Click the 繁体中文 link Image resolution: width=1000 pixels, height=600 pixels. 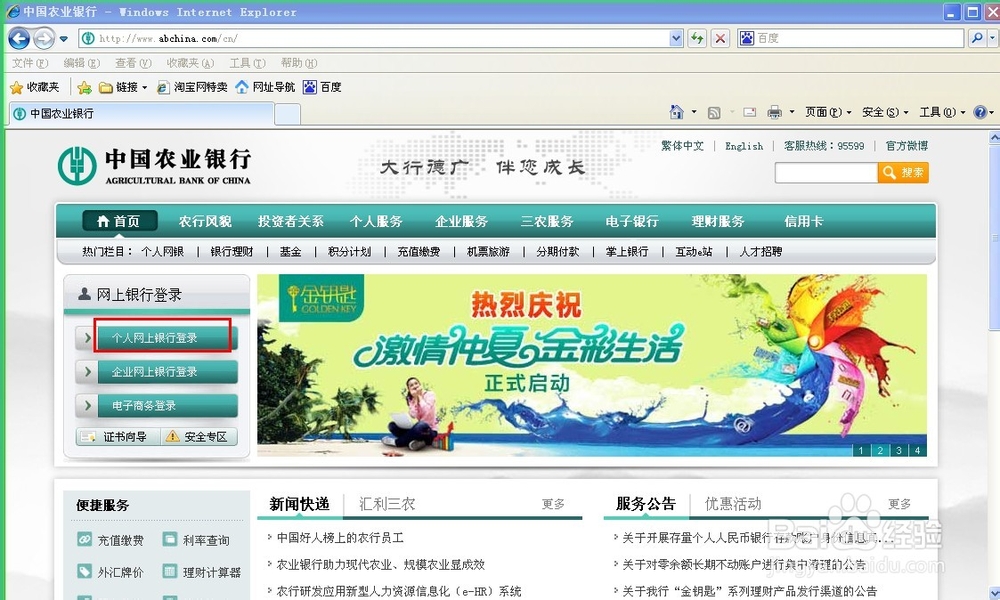(682, 146)
